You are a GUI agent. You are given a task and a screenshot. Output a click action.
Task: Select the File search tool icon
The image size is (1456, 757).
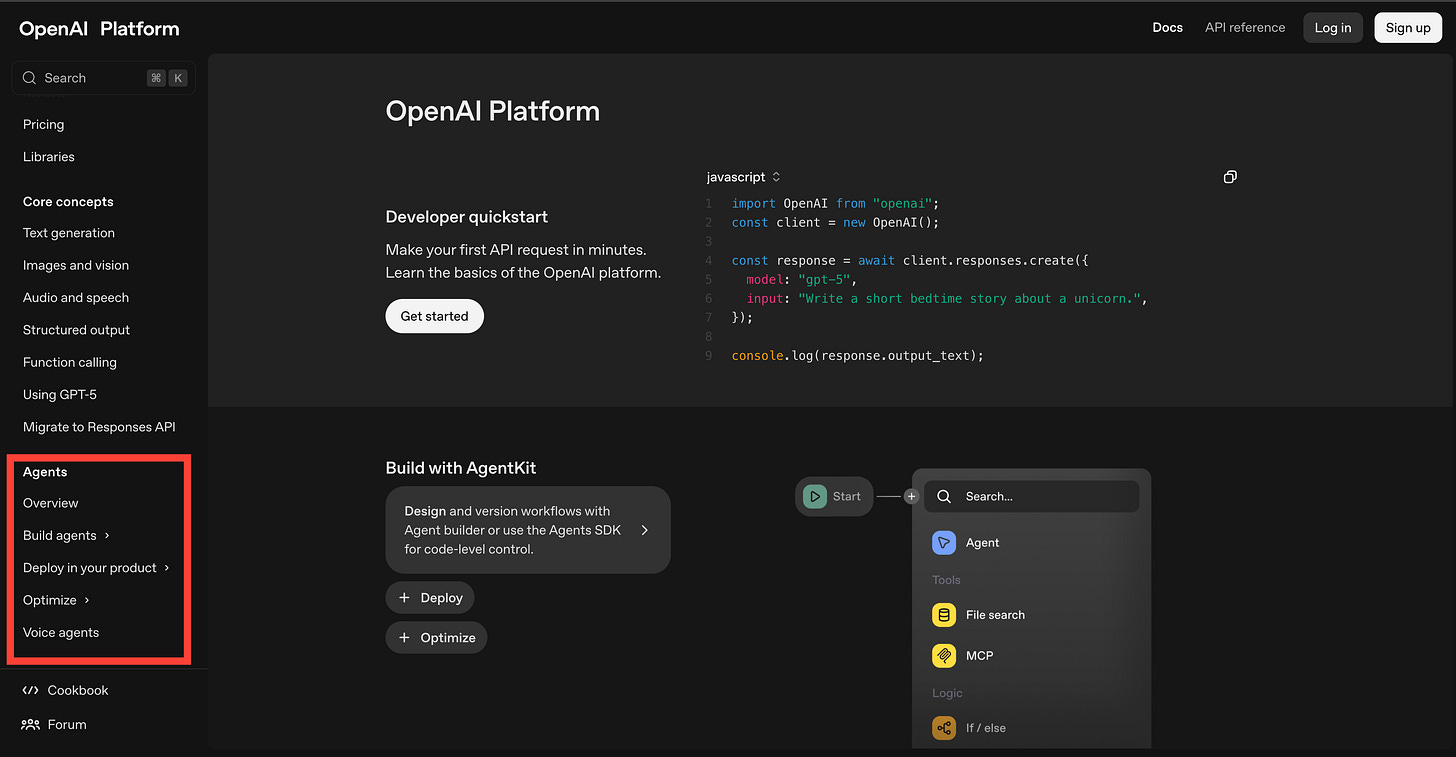click(x=944, y=615)
